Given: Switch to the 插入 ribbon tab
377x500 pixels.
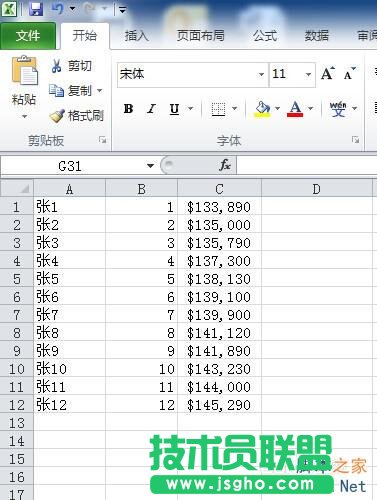Looking at the screenshot, I should (x=136, y=36).
